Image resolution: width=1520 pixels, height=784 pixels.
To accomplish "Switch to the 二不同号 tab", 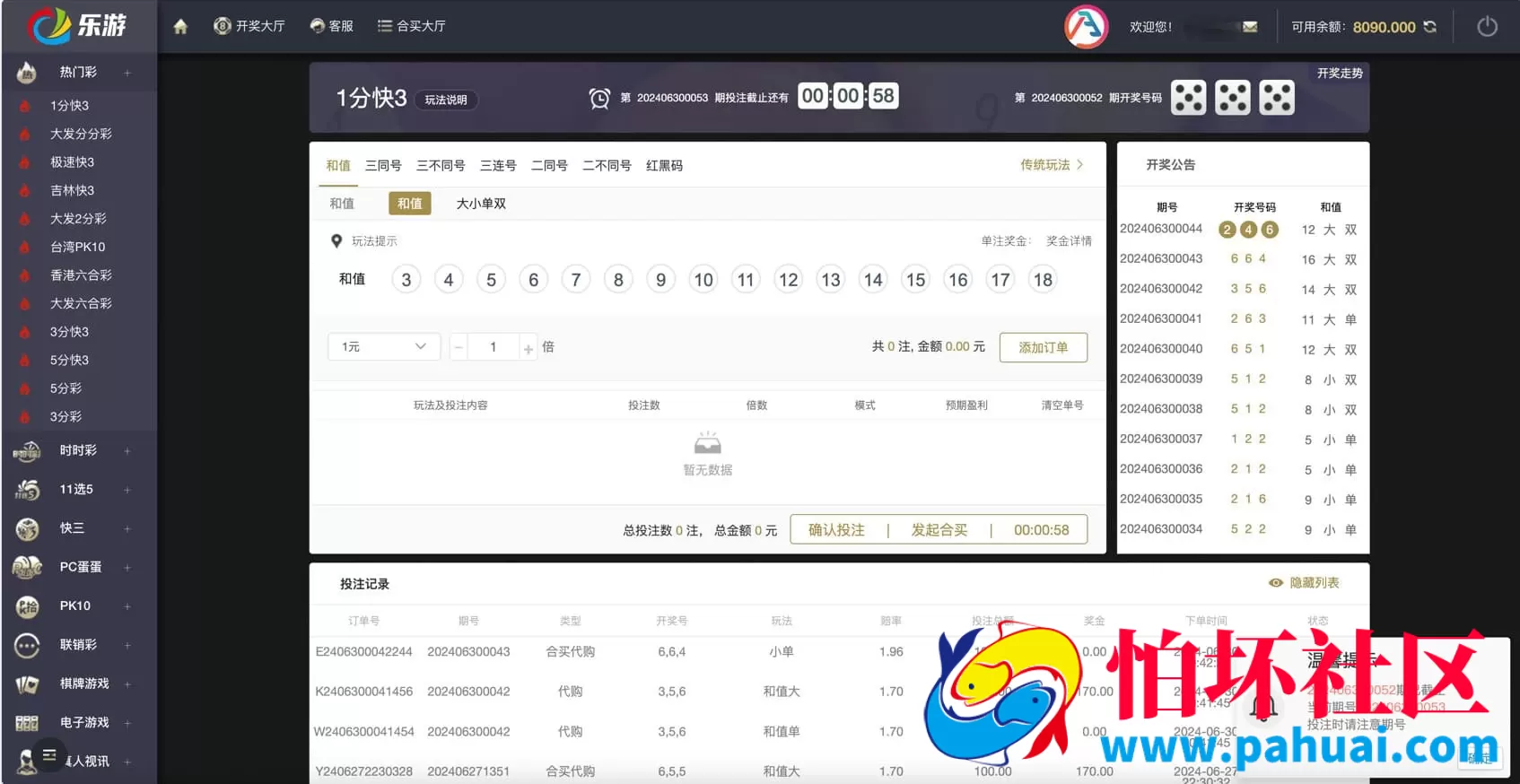I will tap(607, 166).
